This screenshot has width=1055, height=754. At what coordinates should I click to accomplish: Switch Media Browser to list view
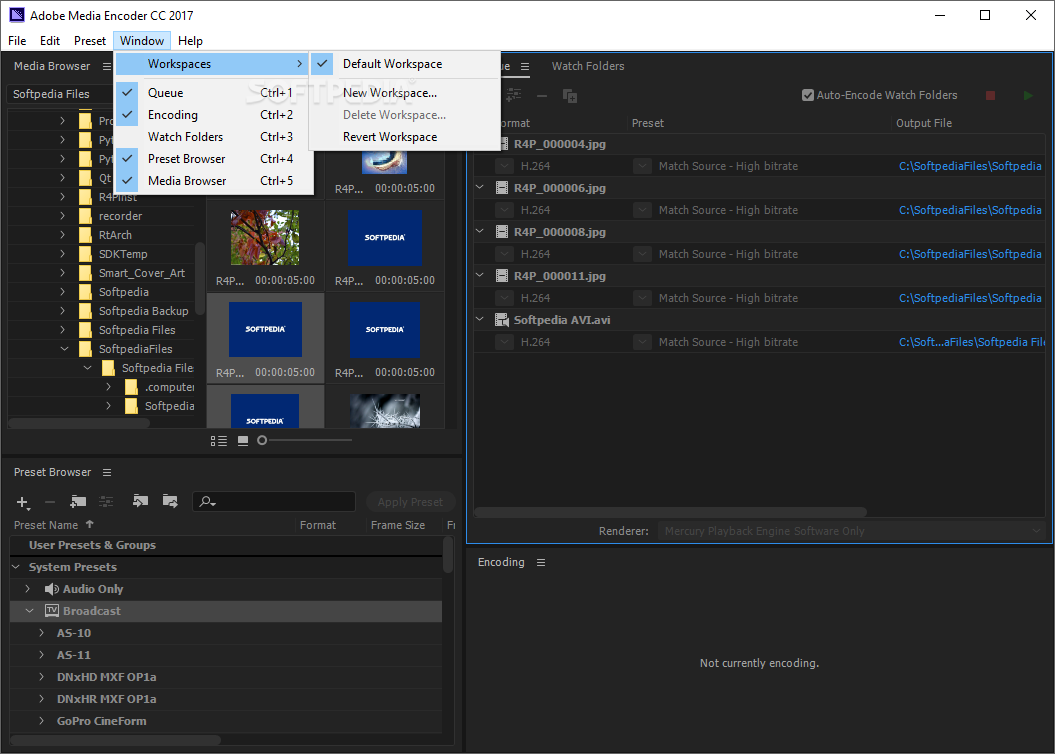coord(219,441)
